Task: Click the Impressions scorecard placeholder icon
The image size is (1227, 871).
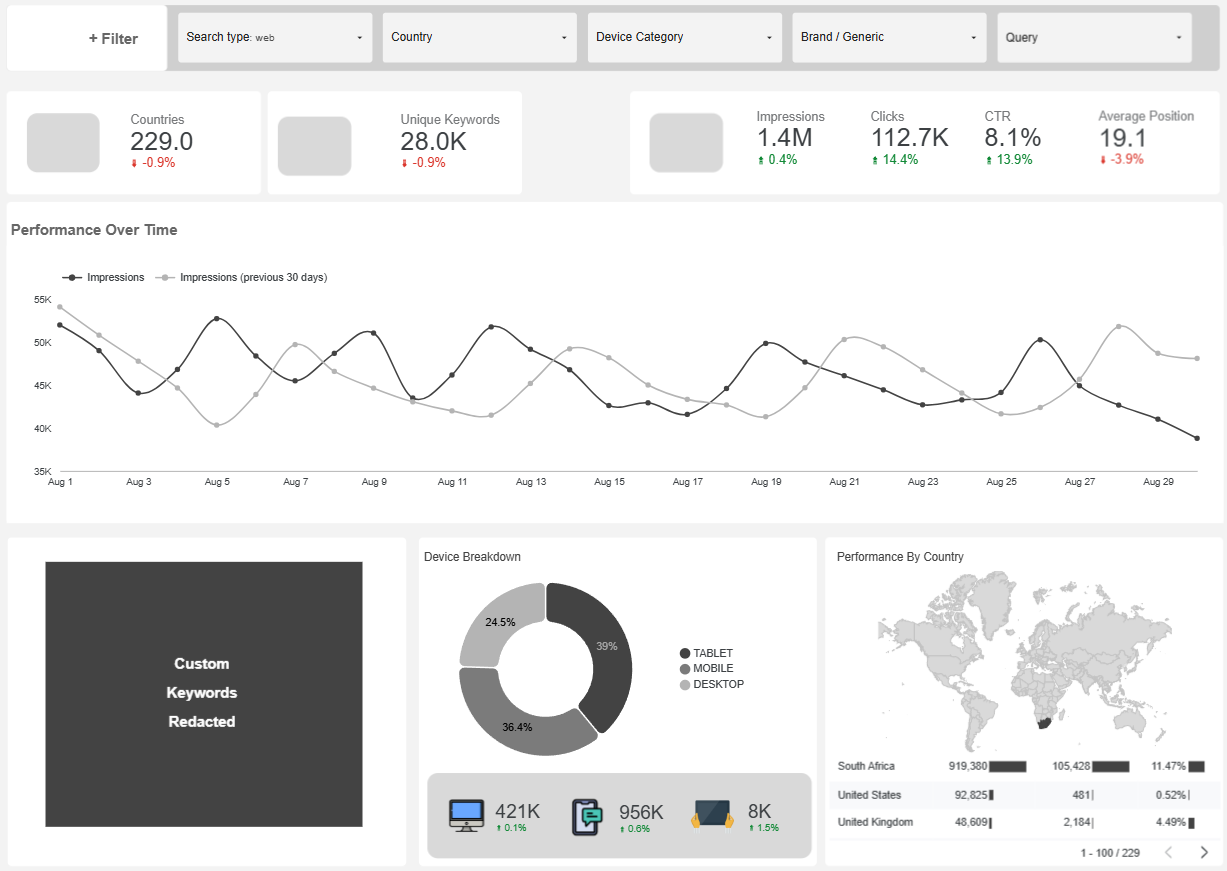Action: tap(686, 142)
